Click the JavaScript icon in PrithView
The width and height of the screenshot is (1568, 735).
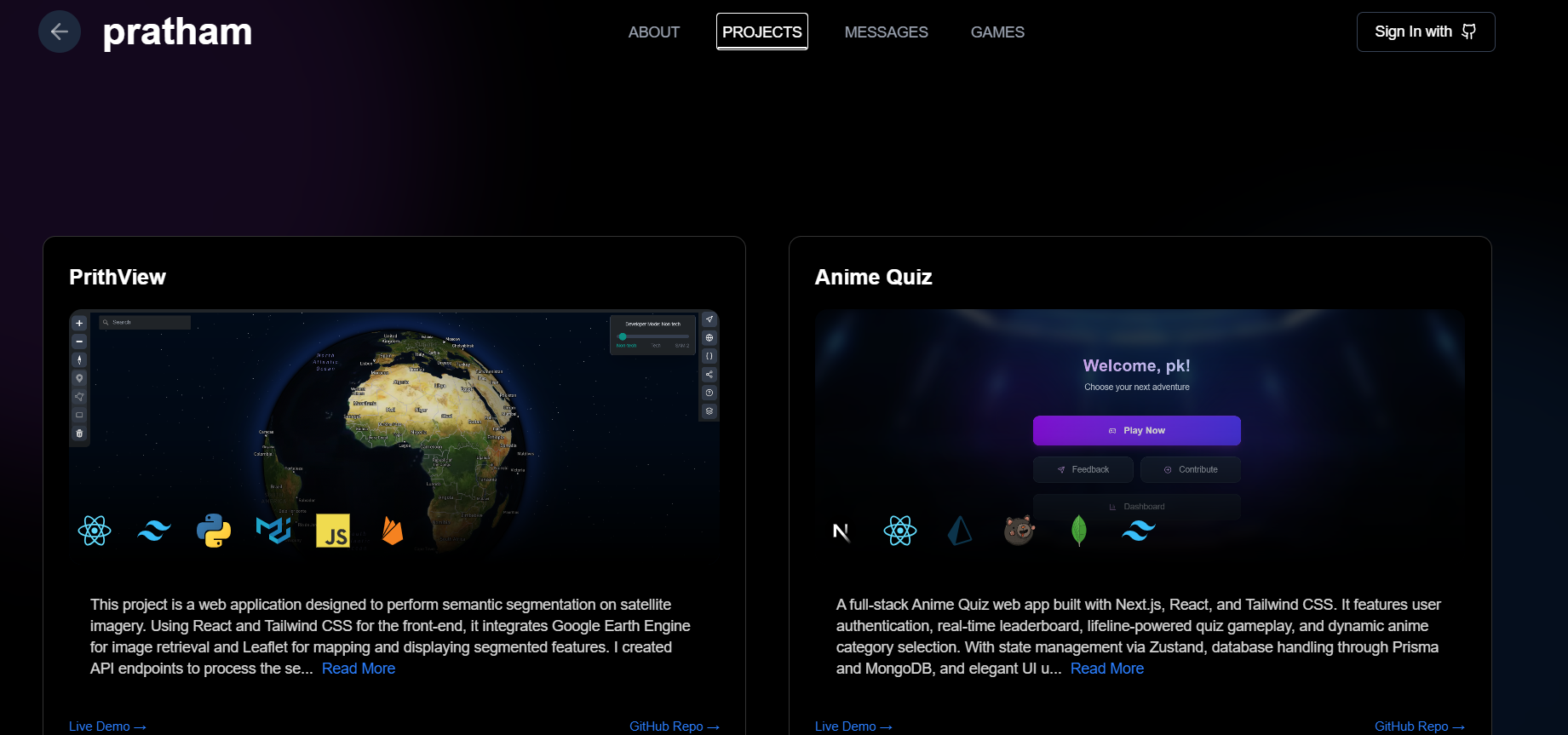click(333, 531)
